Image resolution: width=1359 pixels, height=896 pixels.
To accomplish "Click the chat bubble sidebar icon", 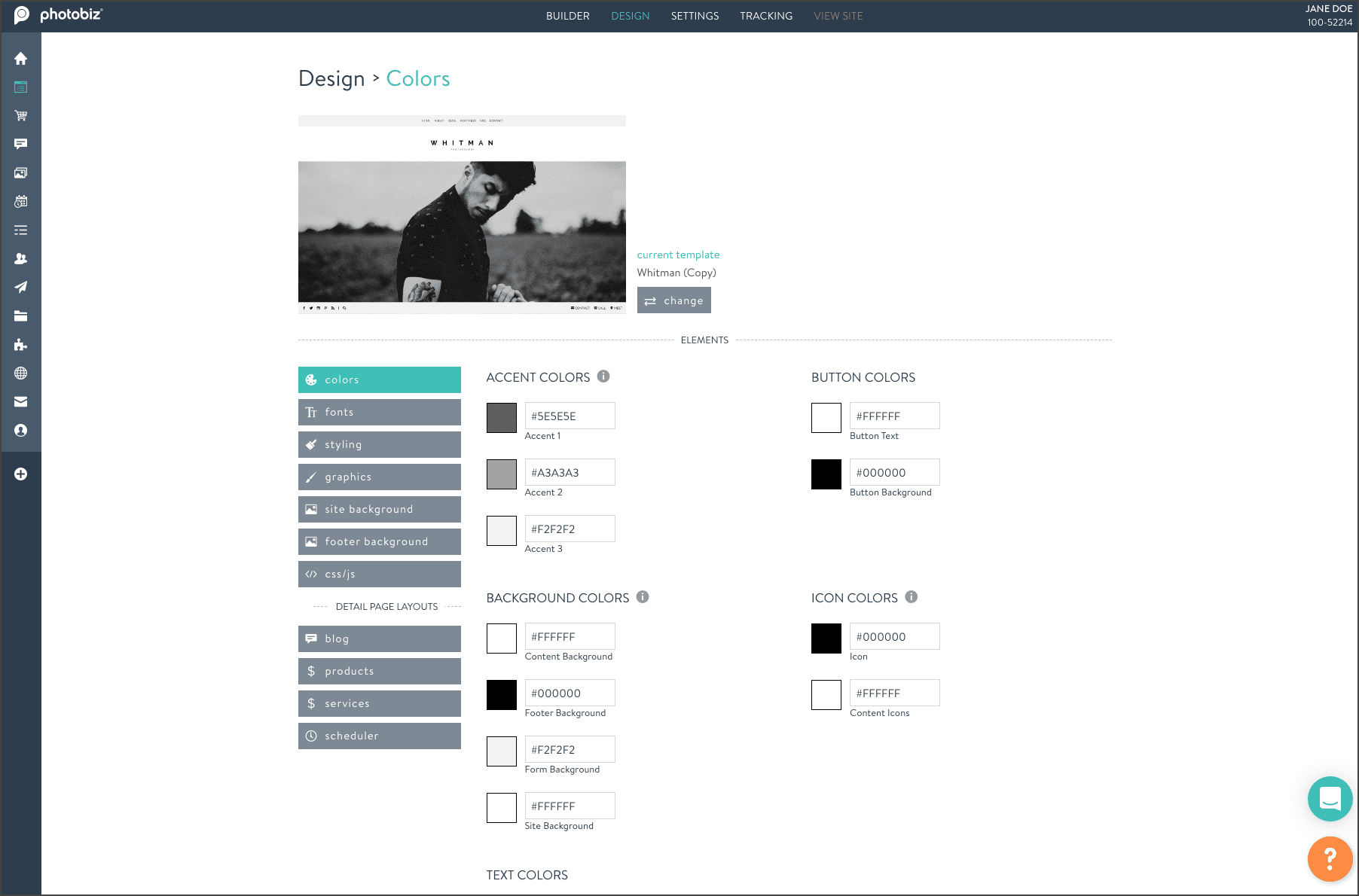I will [20, 144].
